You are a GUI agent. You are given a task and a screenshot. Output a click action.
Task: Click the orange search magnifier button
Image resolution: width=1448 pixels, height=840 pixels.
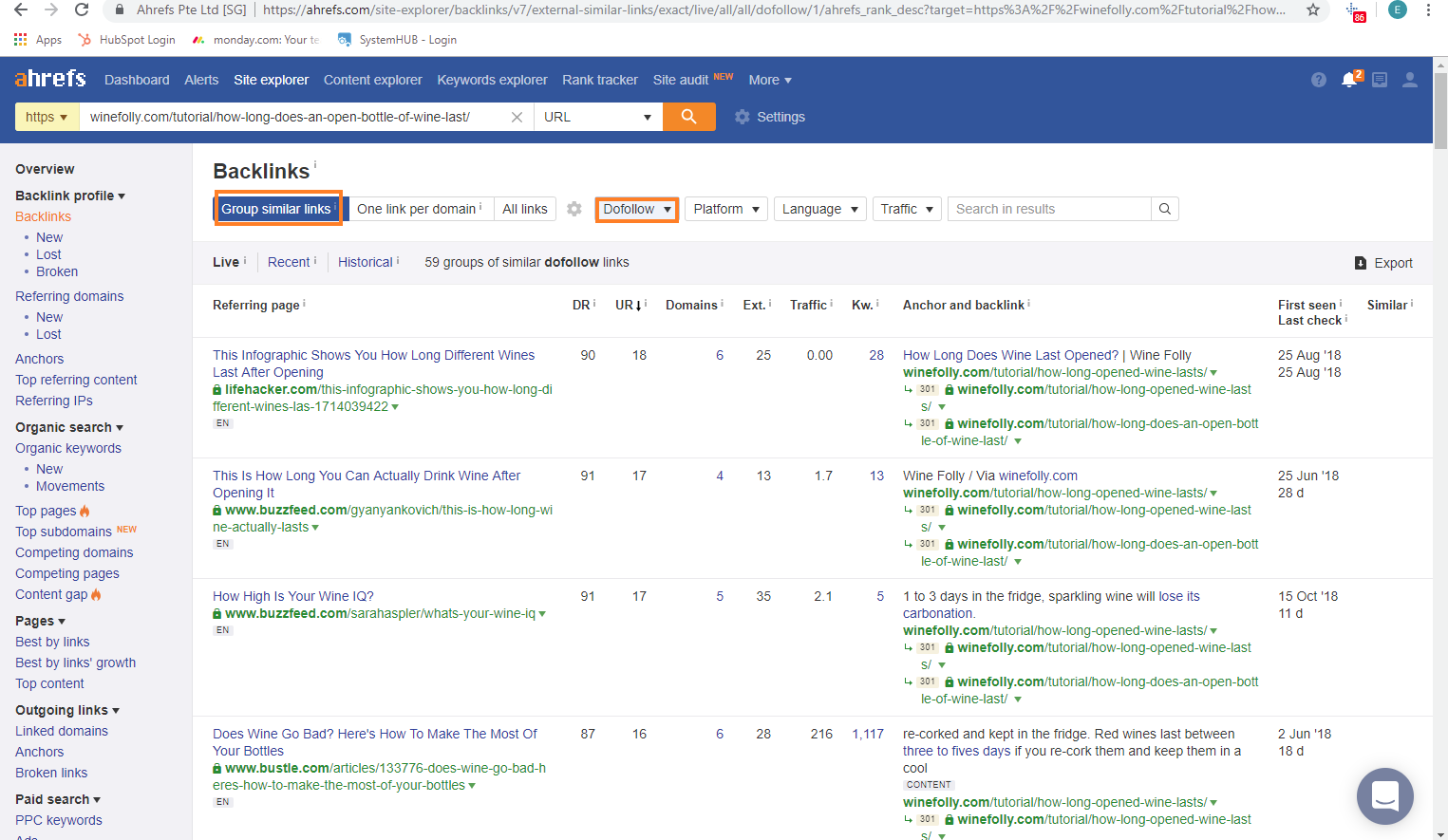[688, 117]
